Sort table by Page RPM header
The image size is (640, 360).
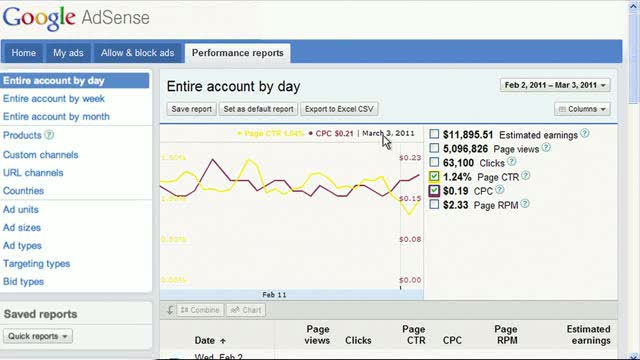(506, 335)
